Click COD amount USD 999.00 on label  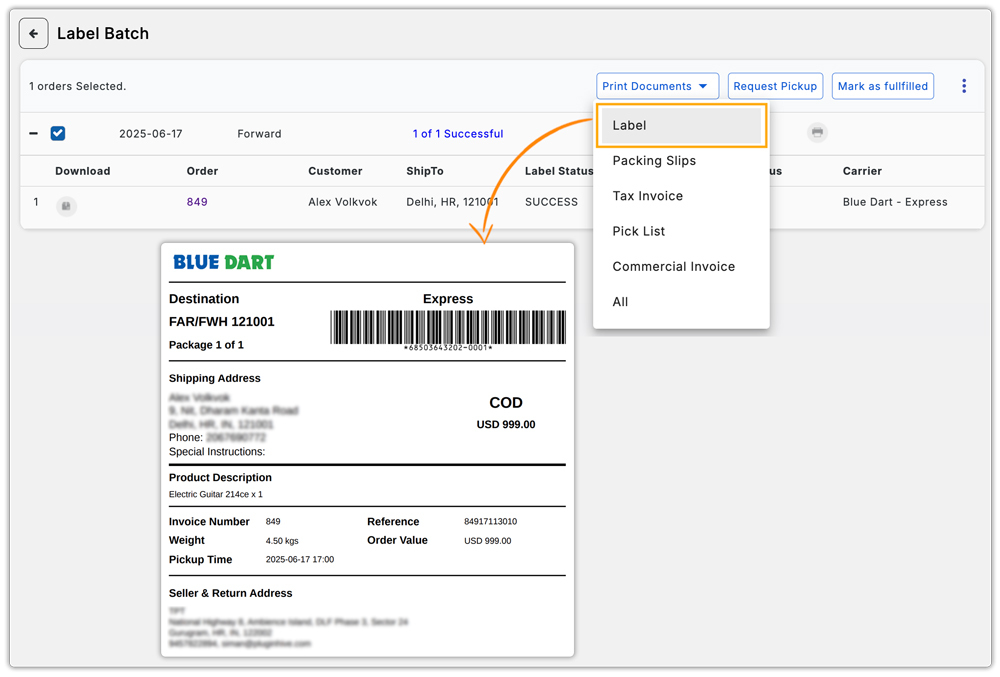click(506, 425)
